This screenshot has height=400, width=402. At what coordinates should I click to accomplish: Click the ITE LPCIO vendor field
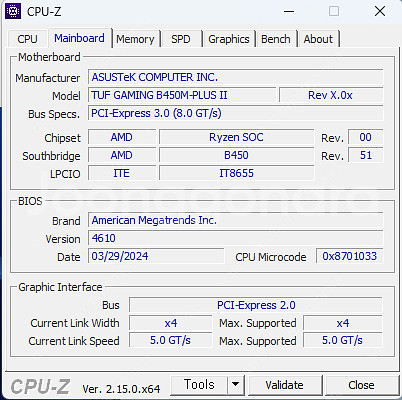(122, 173)
